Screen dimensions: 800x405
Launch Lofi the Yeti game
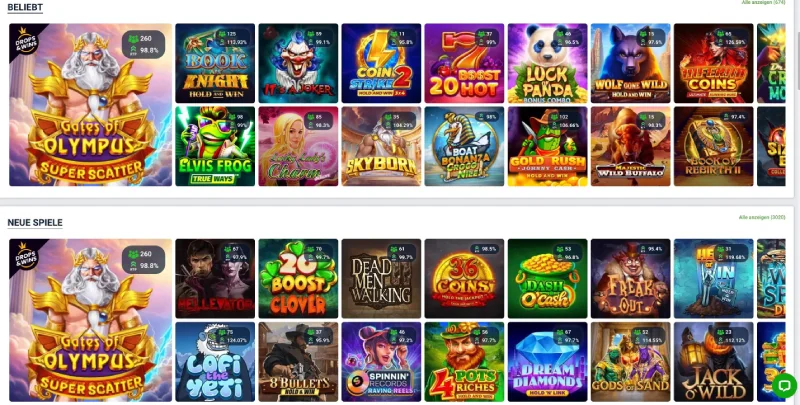click(215, 362)
